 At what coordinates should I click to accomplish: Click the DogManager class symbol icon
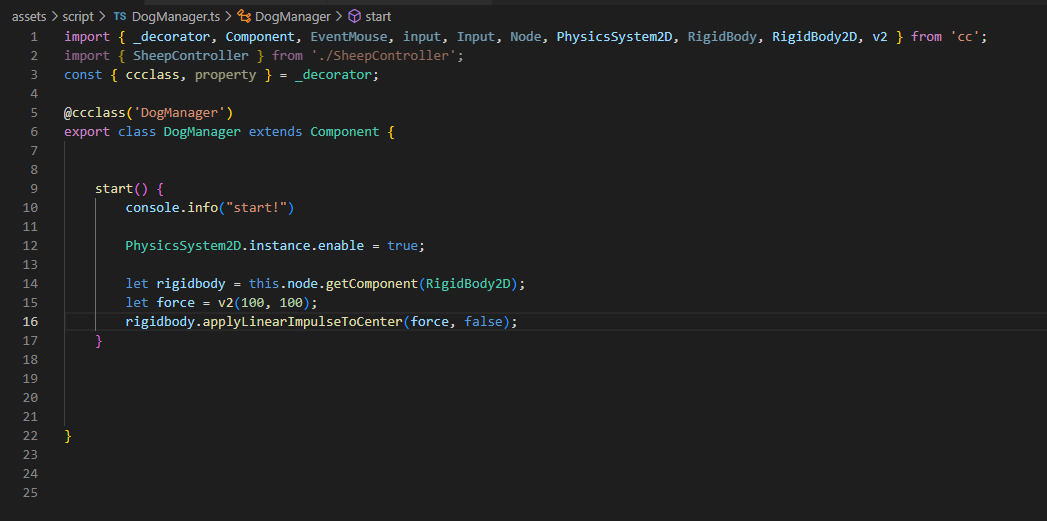point(244,16)
